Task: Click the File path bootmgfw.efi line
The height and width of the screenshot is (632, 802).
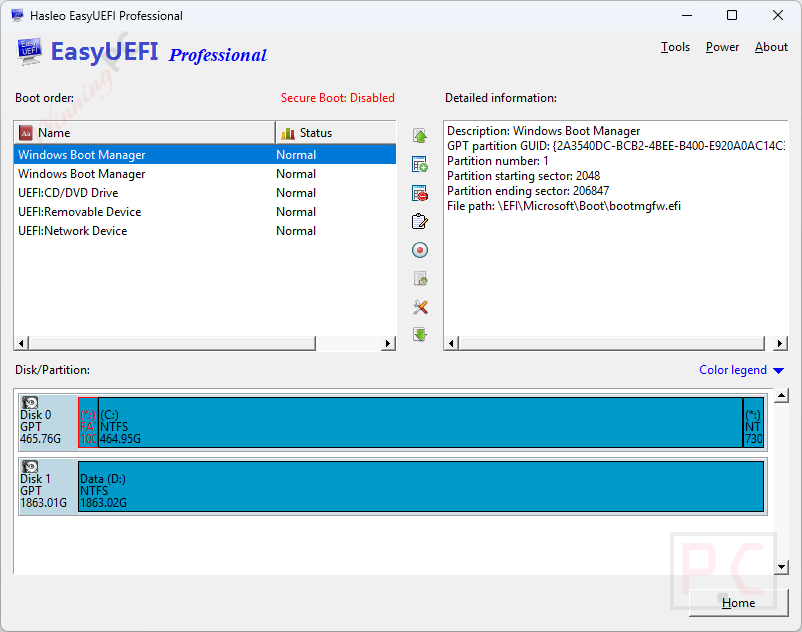Action: click(x=564, y=206)
